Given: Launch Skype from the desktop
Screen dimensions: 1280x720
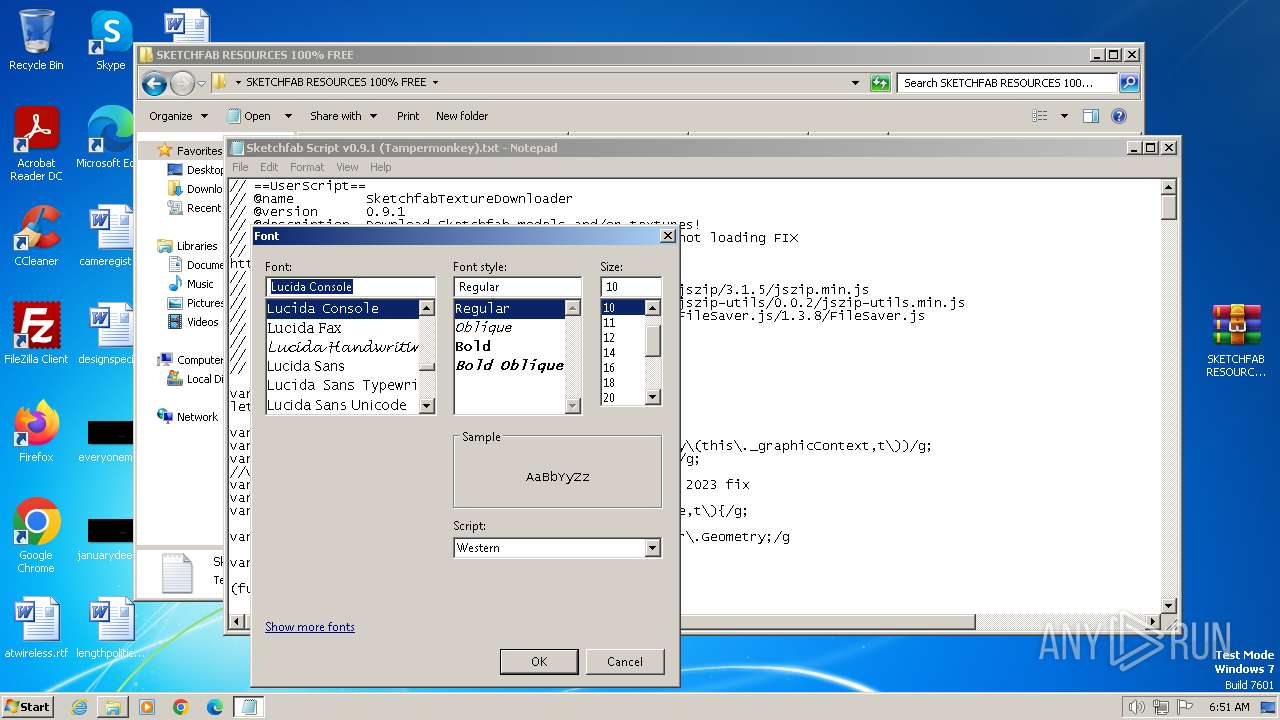Looking at the screenshot, I should tap(110, 40).
